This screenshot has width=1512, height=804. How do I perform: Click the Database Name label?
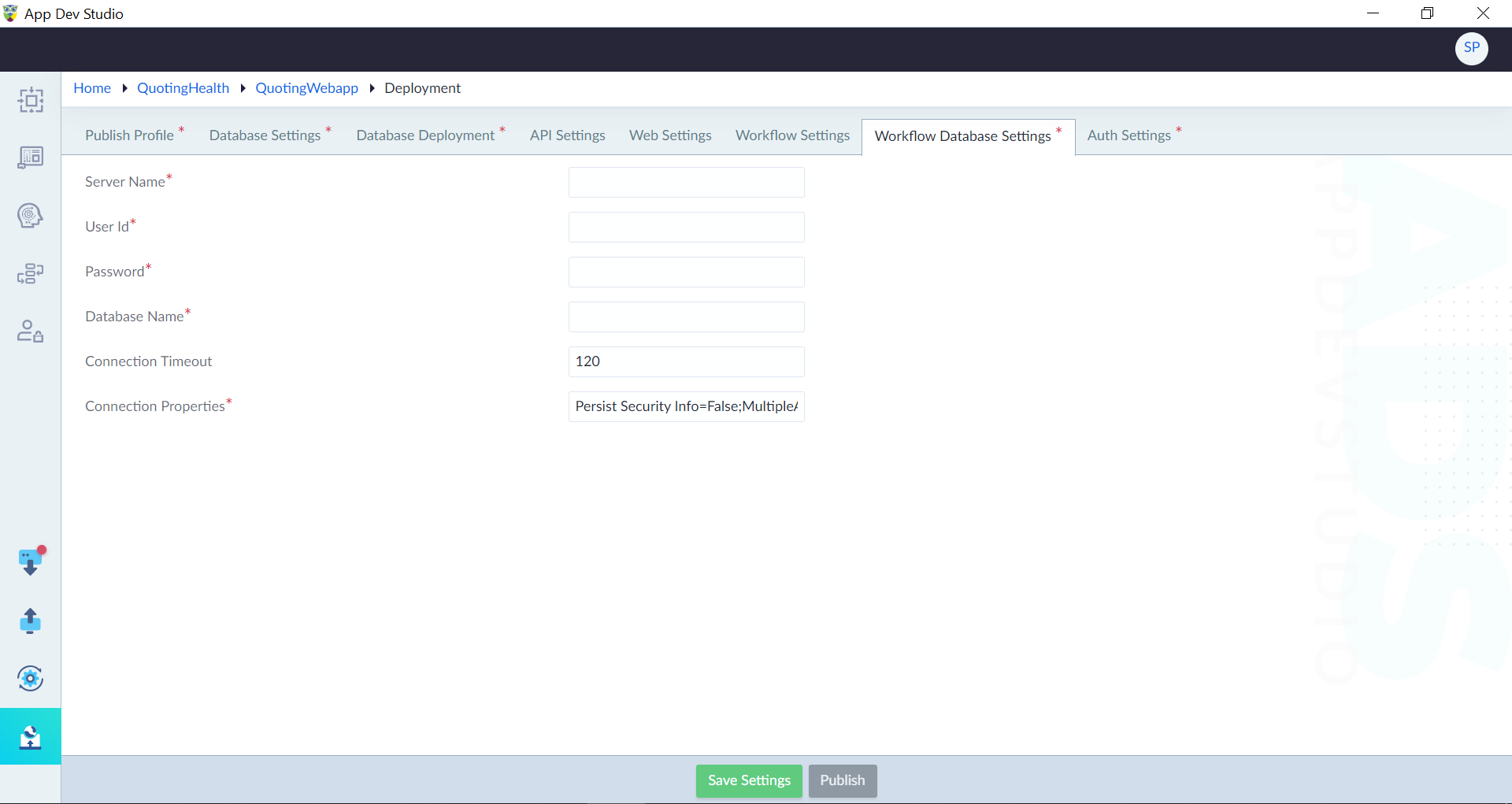coord(135,317)
